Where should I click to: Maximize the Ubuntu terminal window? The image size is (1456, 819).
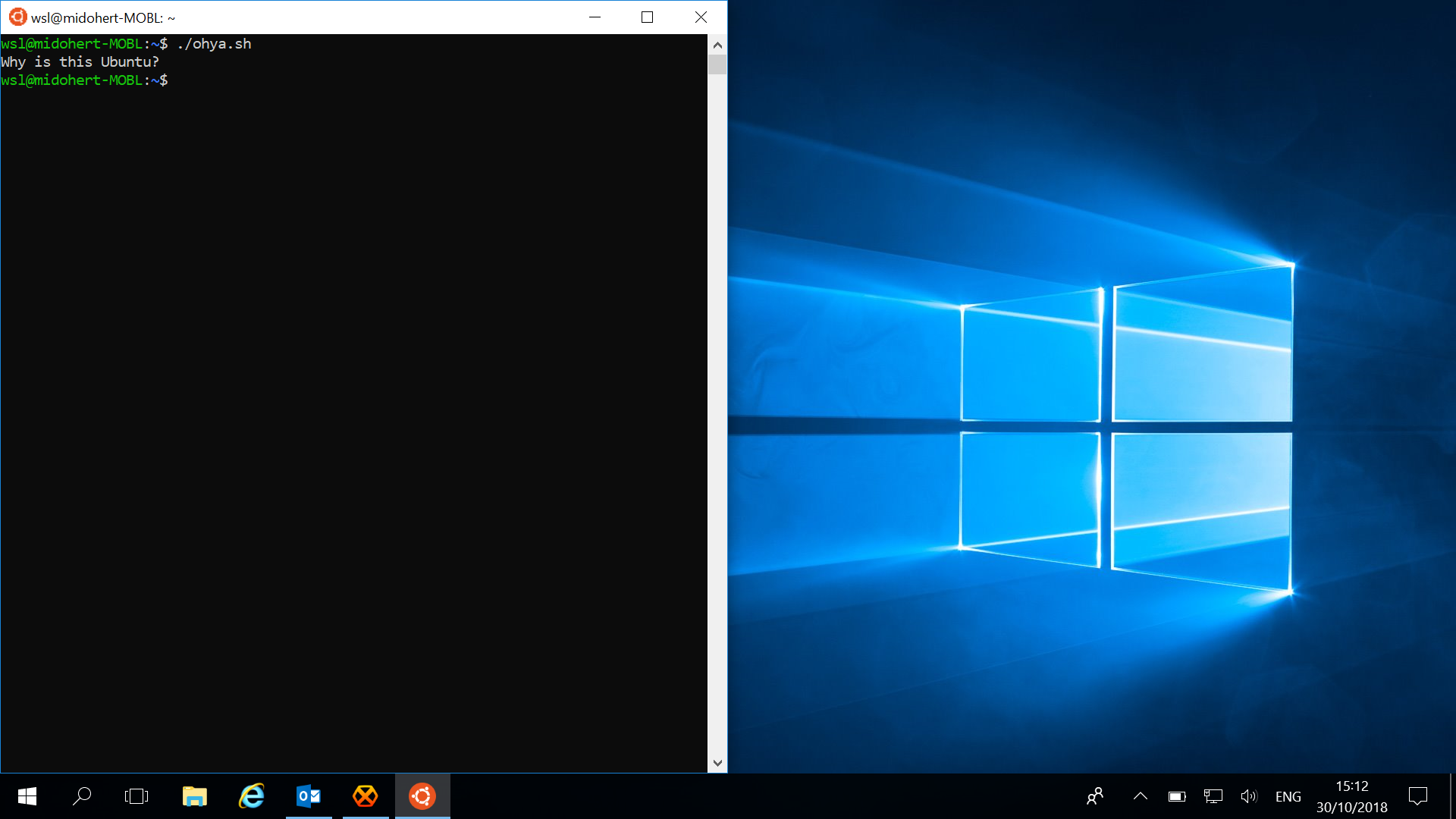coord(647,17)
